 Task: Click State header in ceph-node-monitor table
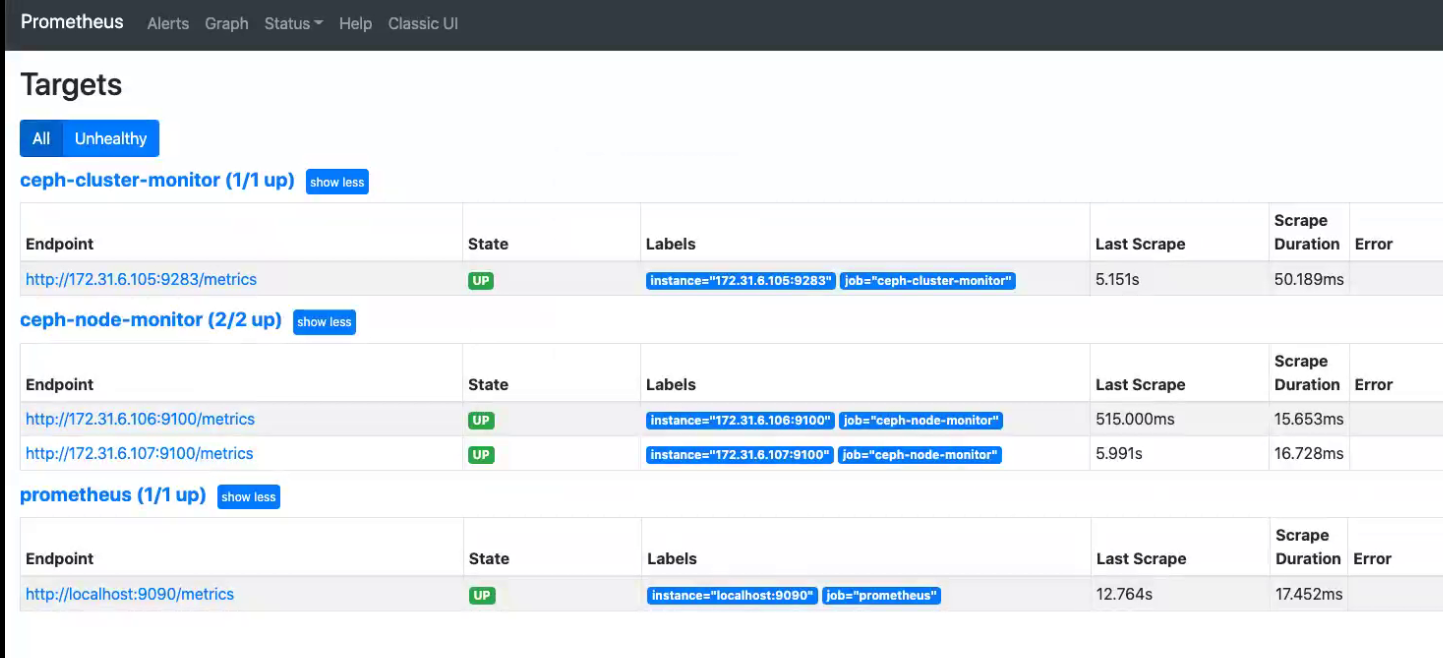[x=488, y=384]
